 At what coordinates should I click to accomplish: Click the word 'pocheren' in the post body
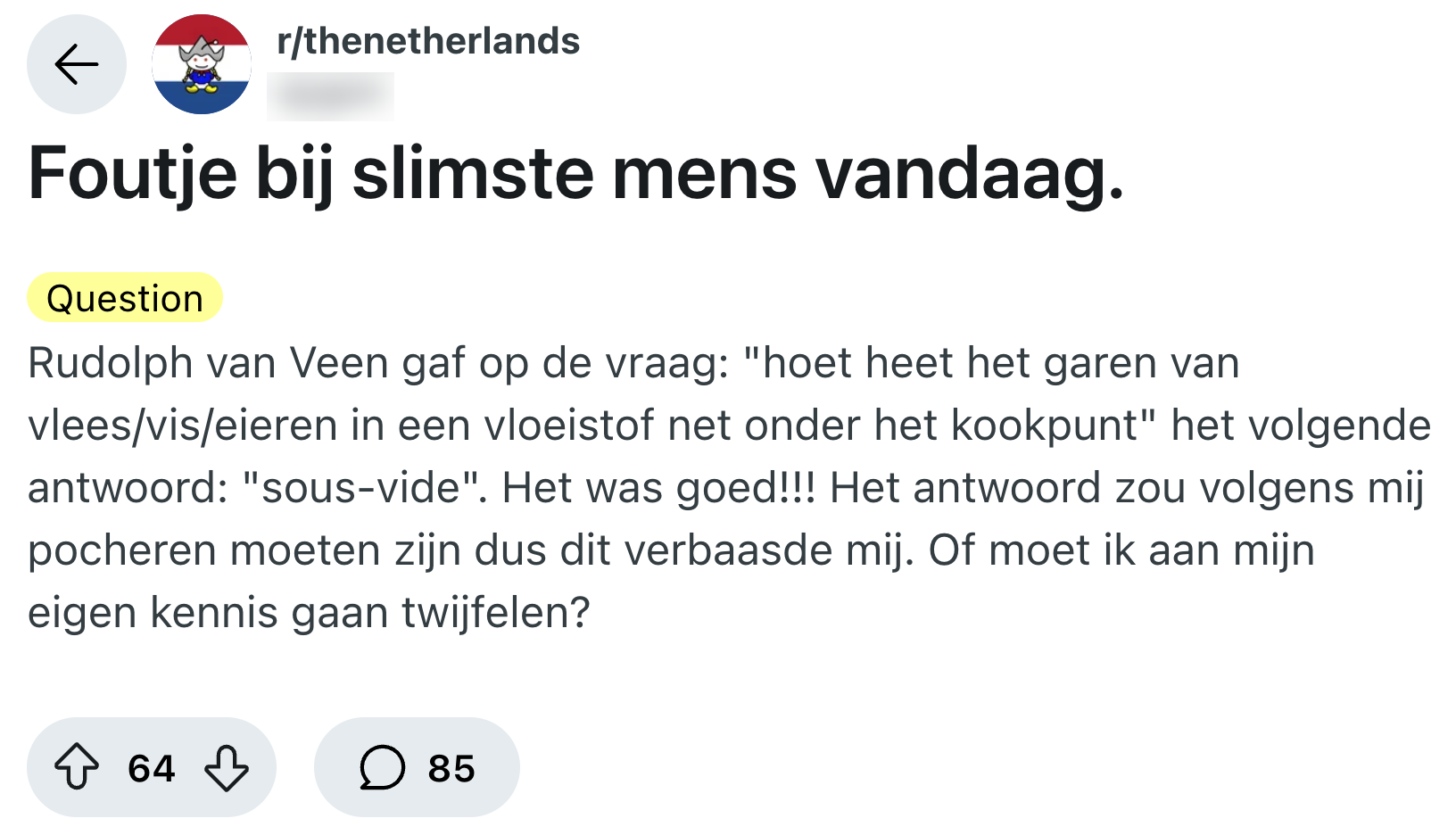coord(122,551)
